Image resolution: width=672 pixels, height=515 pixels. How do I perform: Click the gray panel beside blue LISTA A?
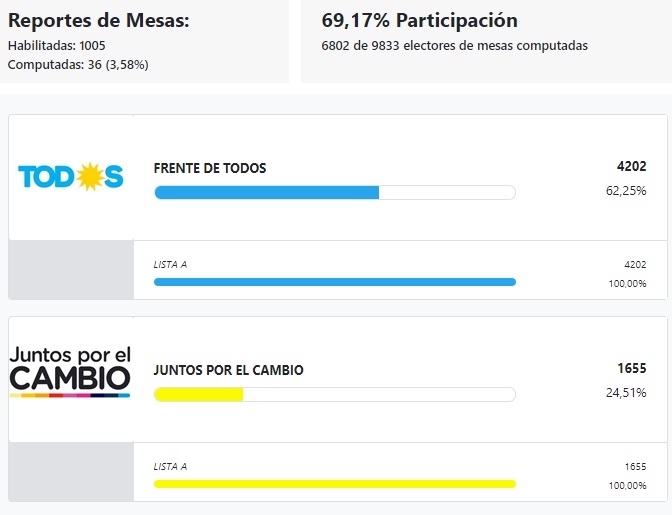(x=70, y=270)
